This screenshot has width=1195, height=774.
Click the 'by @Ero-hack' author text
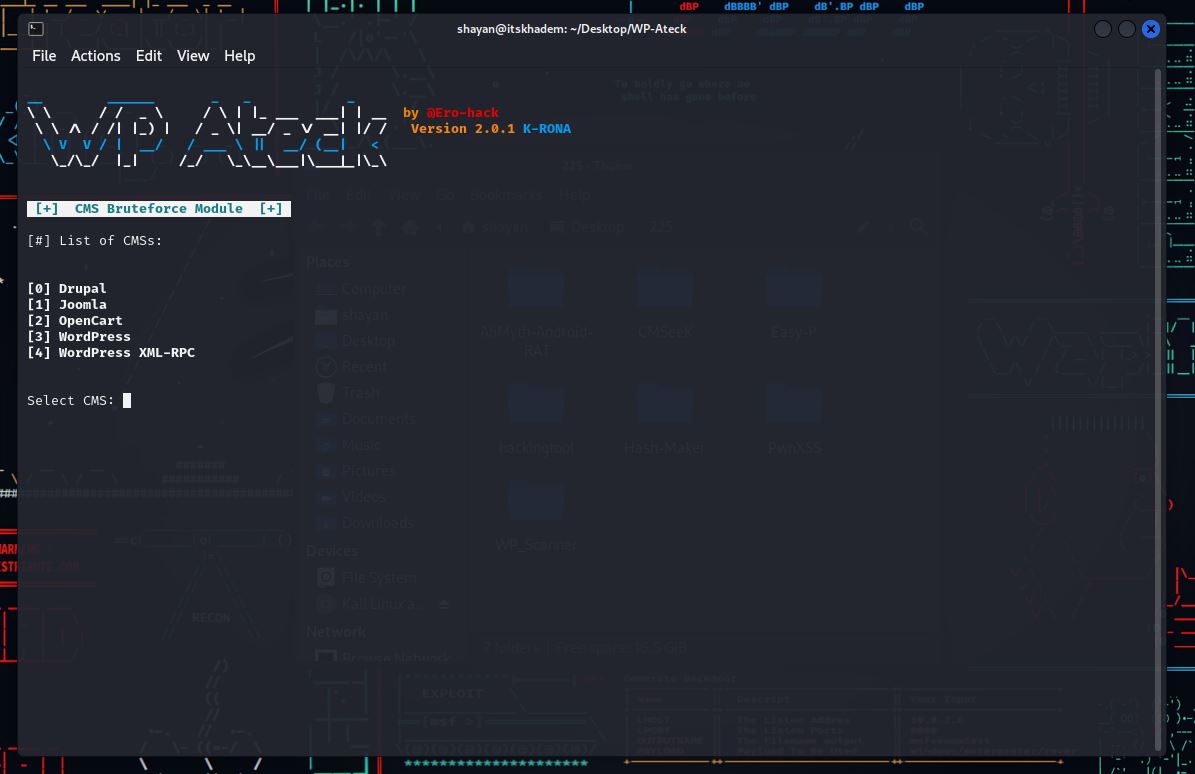tap(451, 113)
